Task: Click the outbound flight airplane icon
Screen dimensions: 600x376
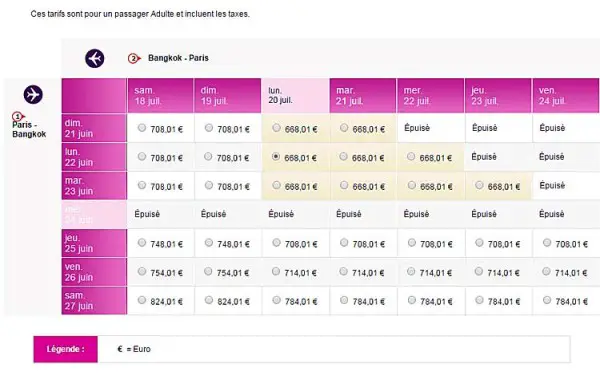Action: pyautogui.click(x=33, y=94)
